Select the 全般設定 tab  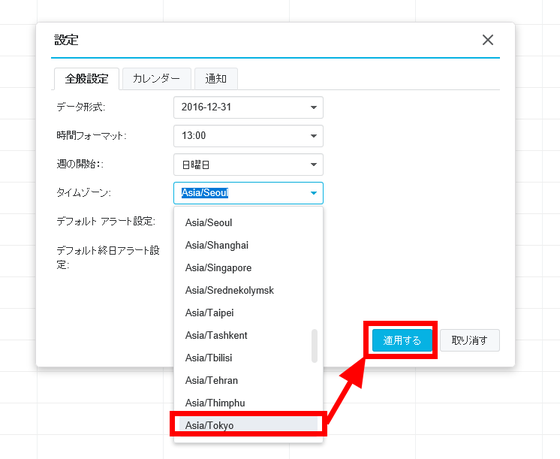click(x=86, y=79)
